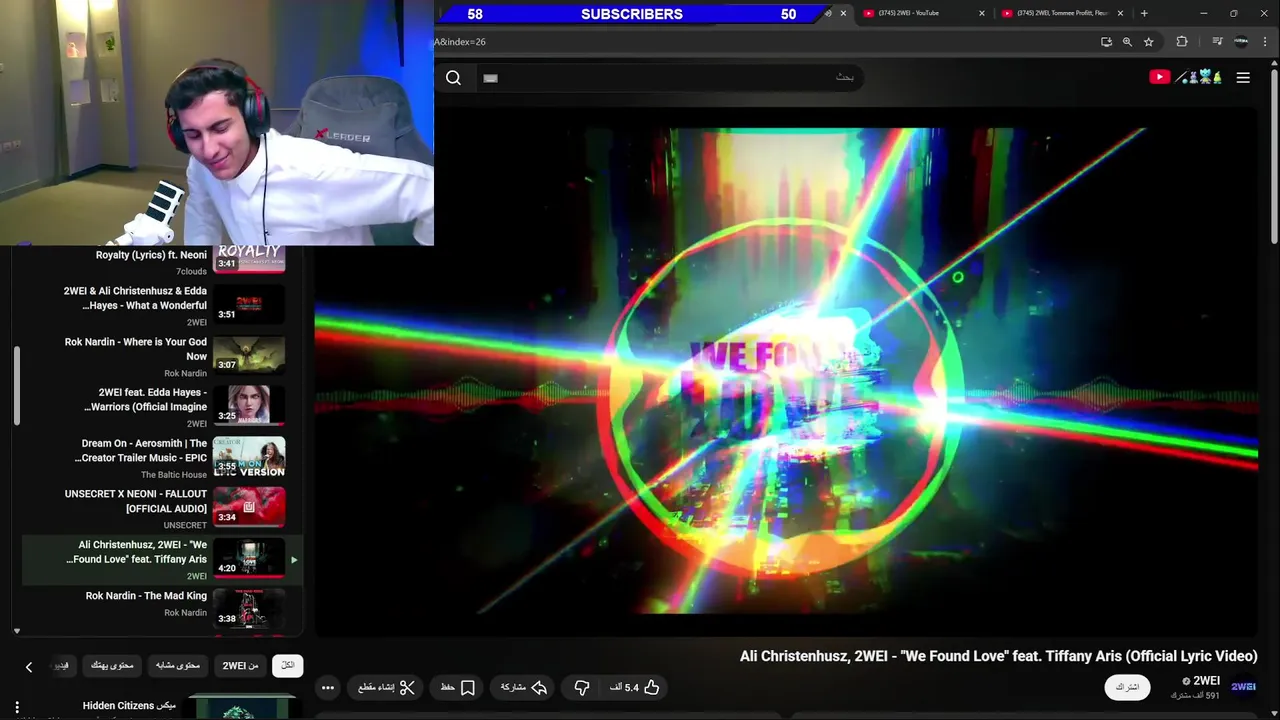
Task: Select the 'من 2WEI' filter chip
Action: tap(240, 666)
